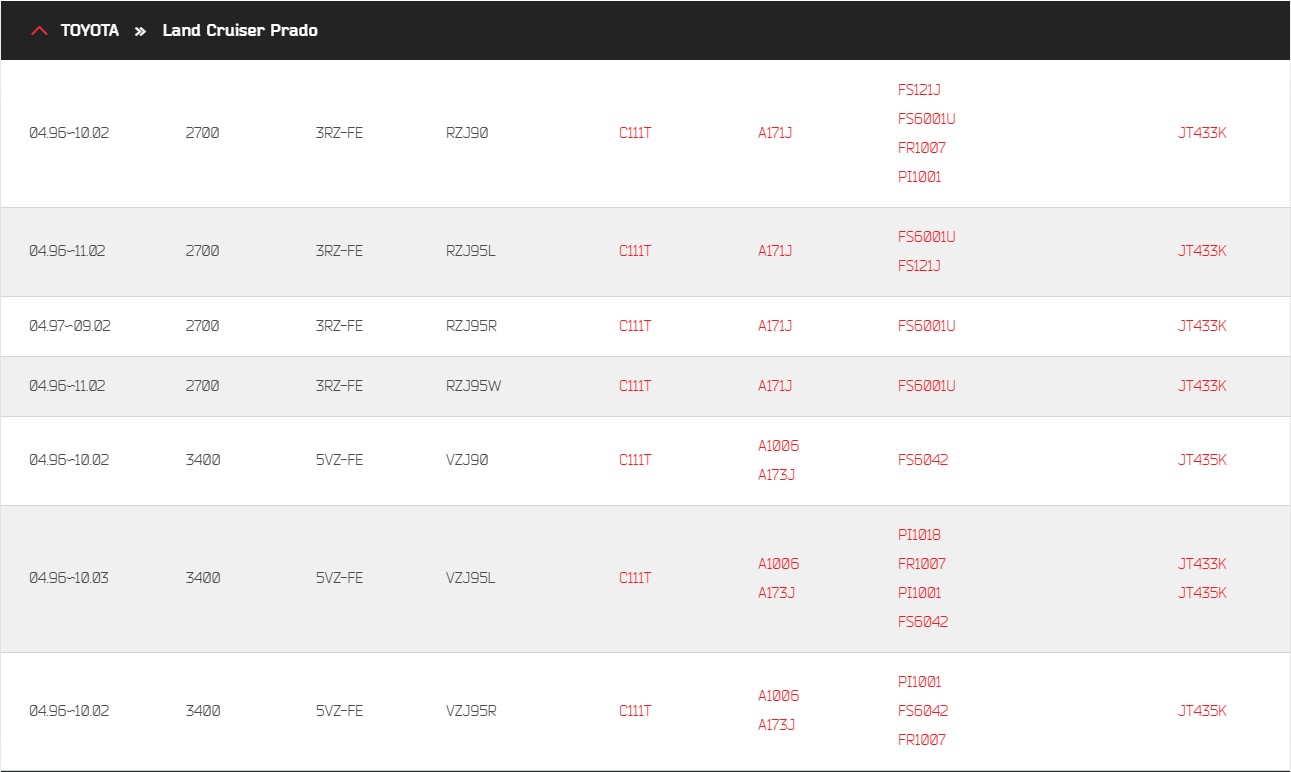Open PI1018 link in the VZJ95L row
The image size is (1291, 772).
click(x=919, y=535)
